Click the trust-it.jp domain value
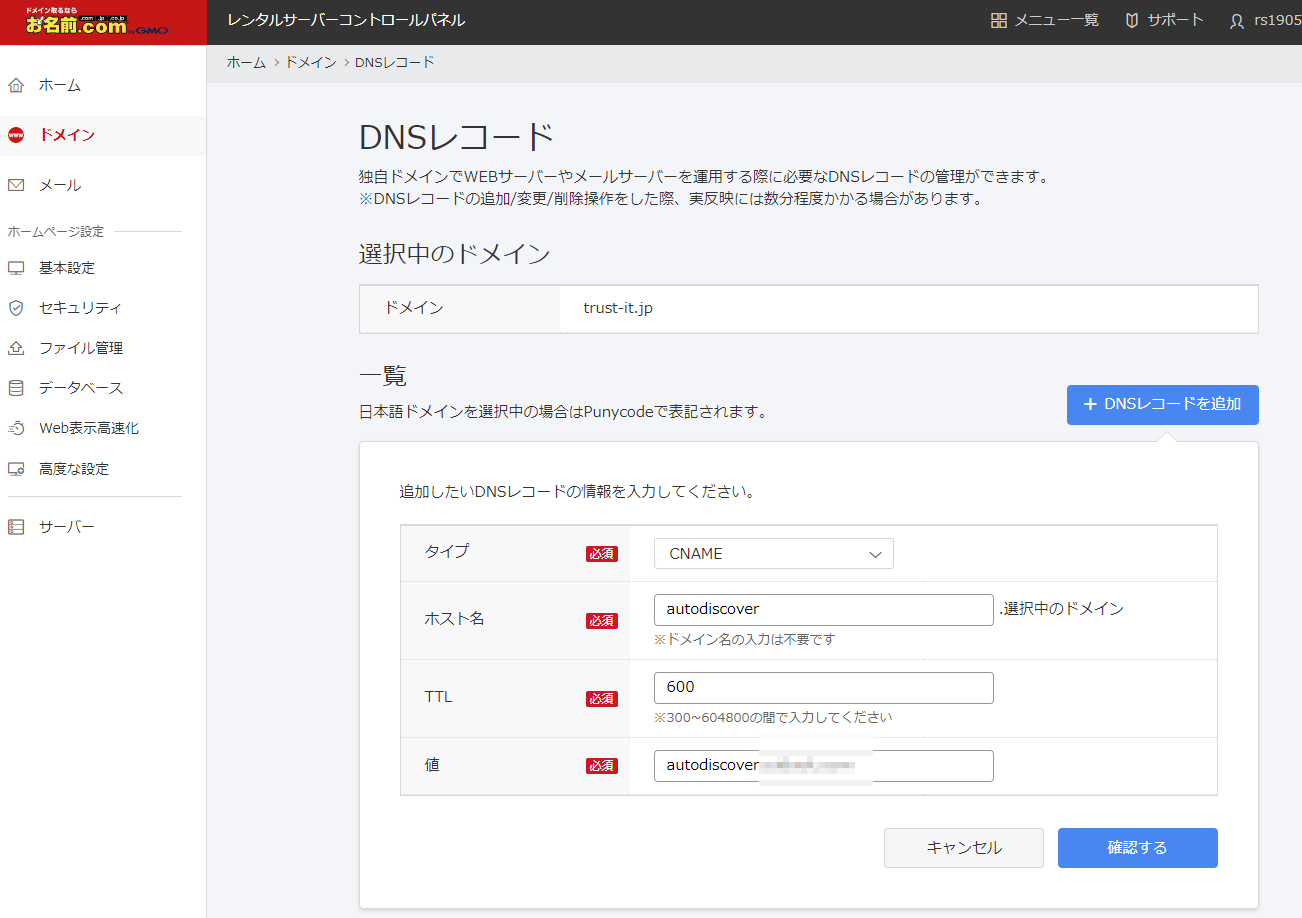Image resolution: width=1302 pixels, height=918 pixels. tap(618, 308)
